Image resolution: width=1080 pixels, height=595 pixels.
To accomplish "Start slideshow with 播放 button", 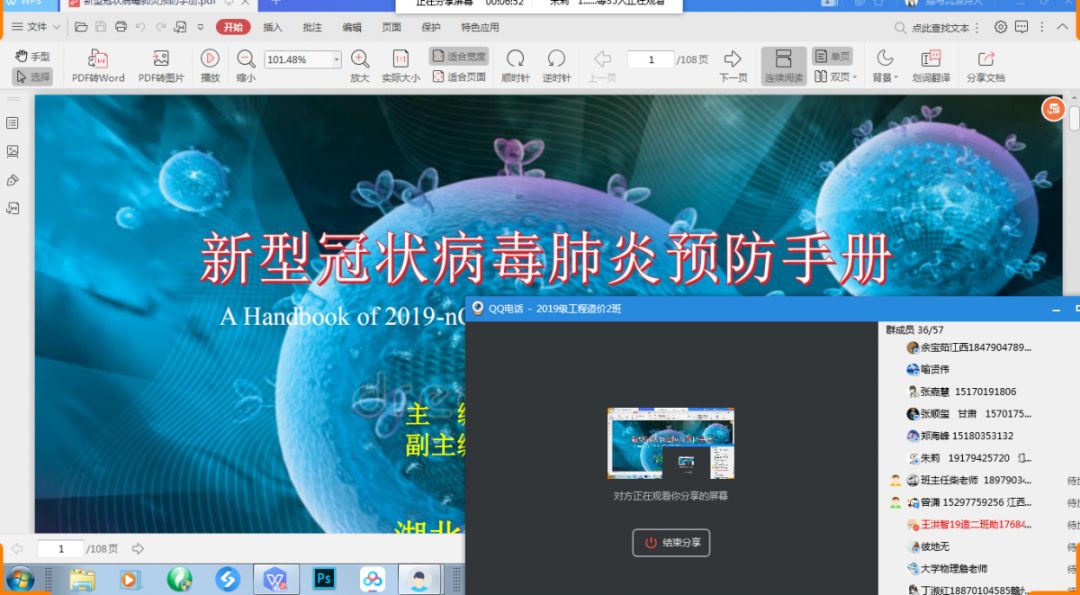I will pos(210,66).
